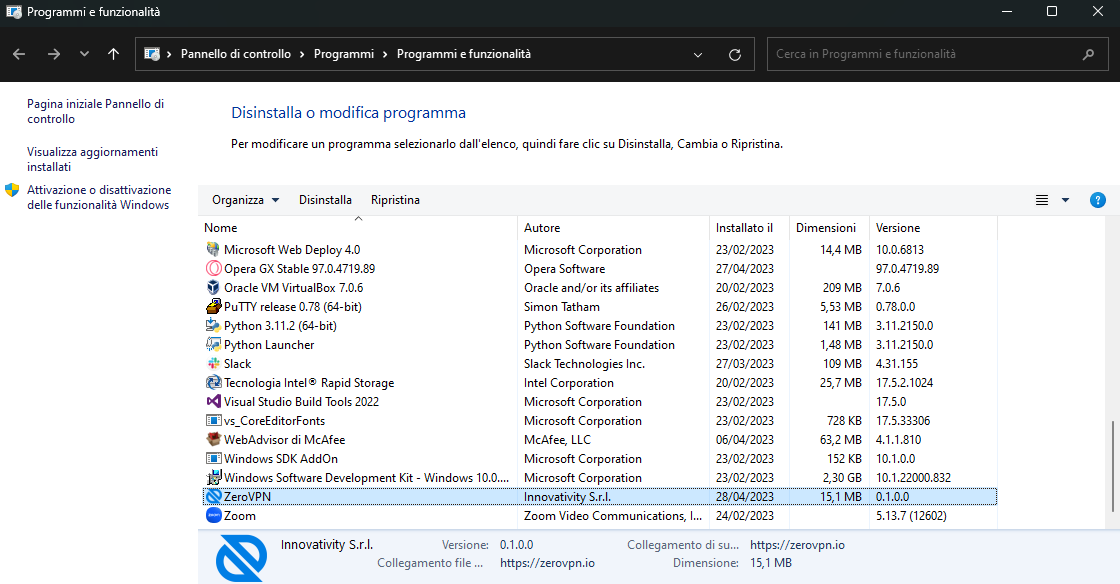Click the Python 3.11.2 program icon
The height and width of the screenshot is (584, 1120).
[213, 326]
